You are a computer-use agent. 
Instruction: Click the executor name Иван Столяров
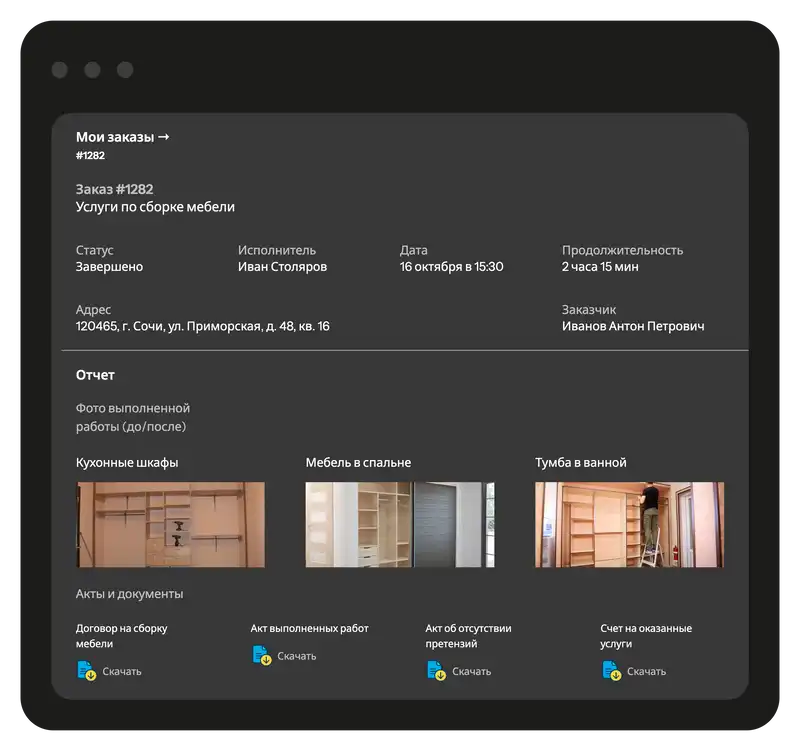tap(282, 267)
